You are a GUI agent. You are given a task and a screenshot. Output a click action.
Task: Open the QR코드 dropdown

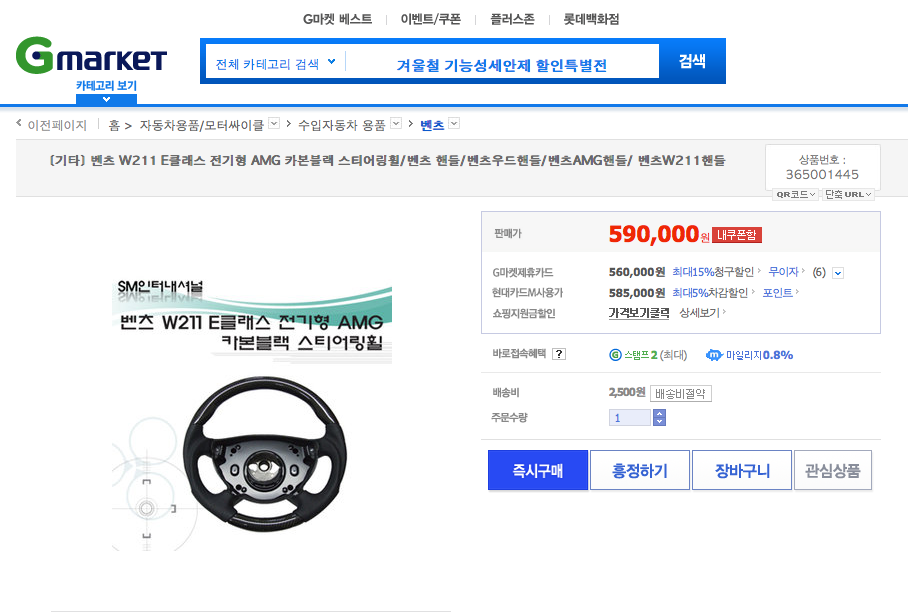[795, 195]
